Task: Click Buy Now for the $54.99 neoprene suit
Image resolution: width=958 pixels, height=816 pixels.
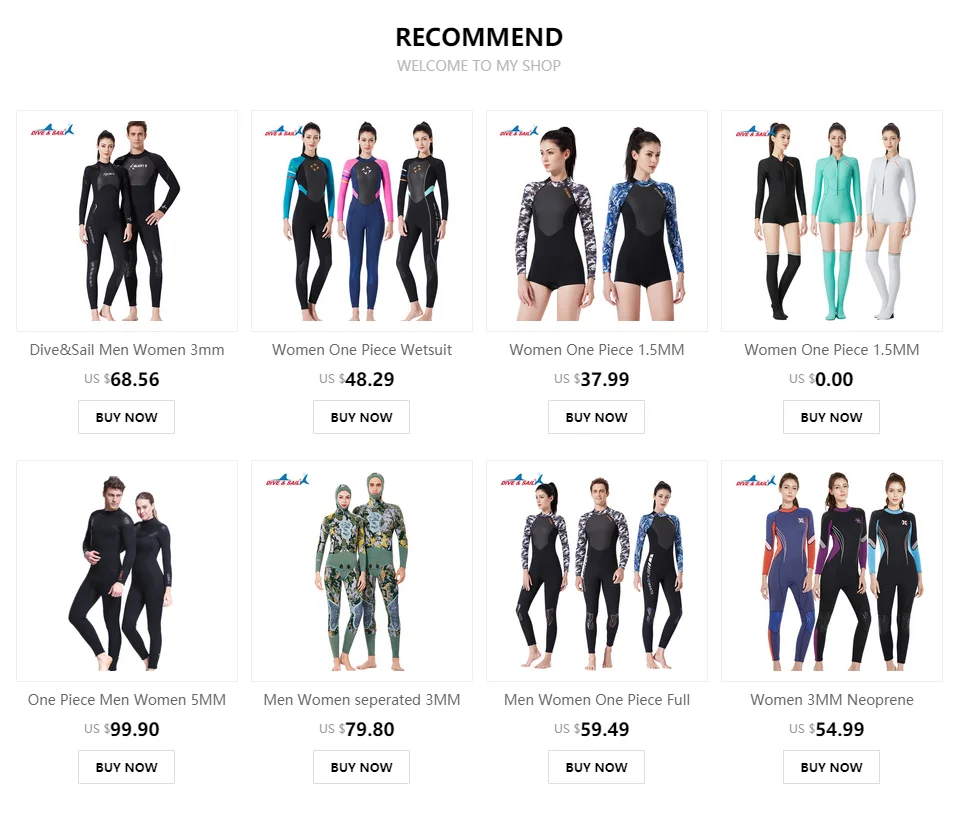Action: point(832,767)
